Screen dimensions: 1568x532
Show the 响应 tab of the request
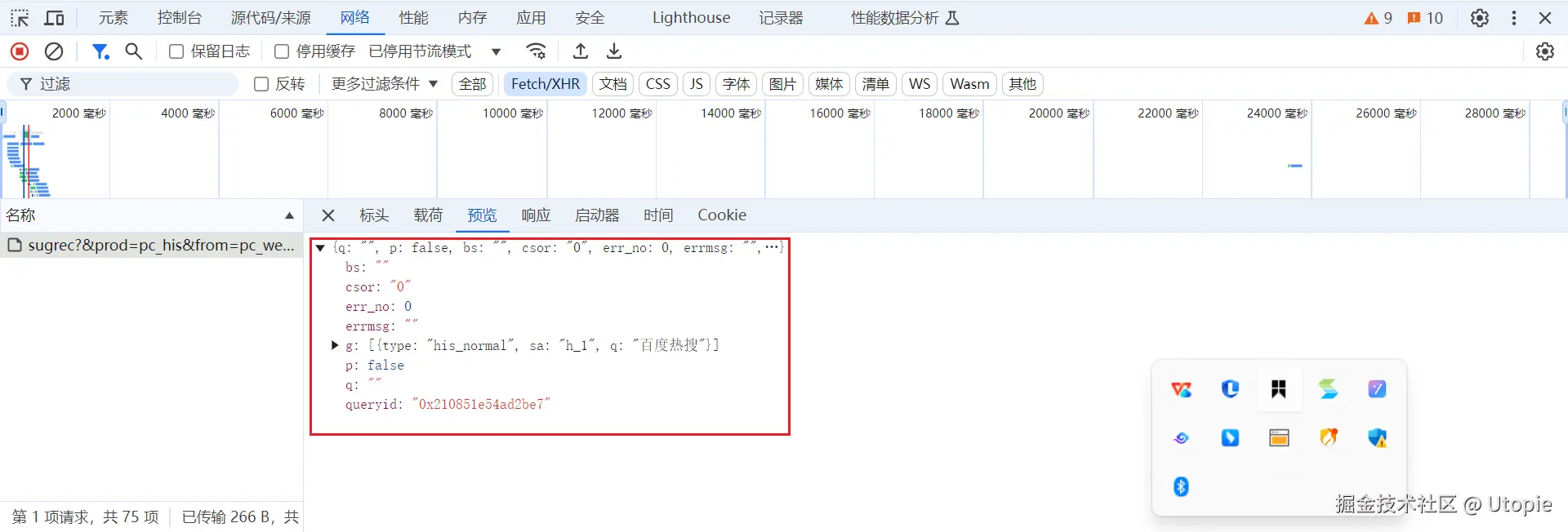pyautogui.click(x=536, y=215)
